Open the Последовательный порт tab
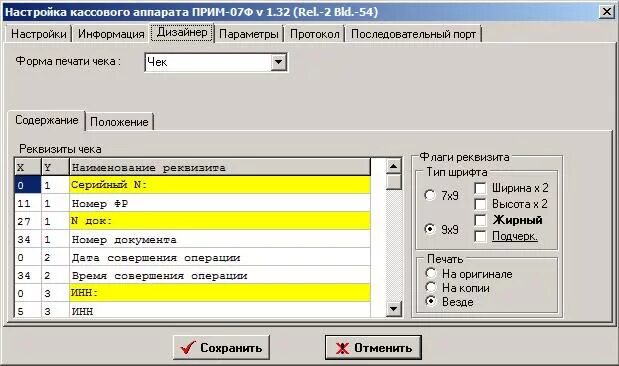The height and width of the screenshot is (366, 619). (413, 34)
